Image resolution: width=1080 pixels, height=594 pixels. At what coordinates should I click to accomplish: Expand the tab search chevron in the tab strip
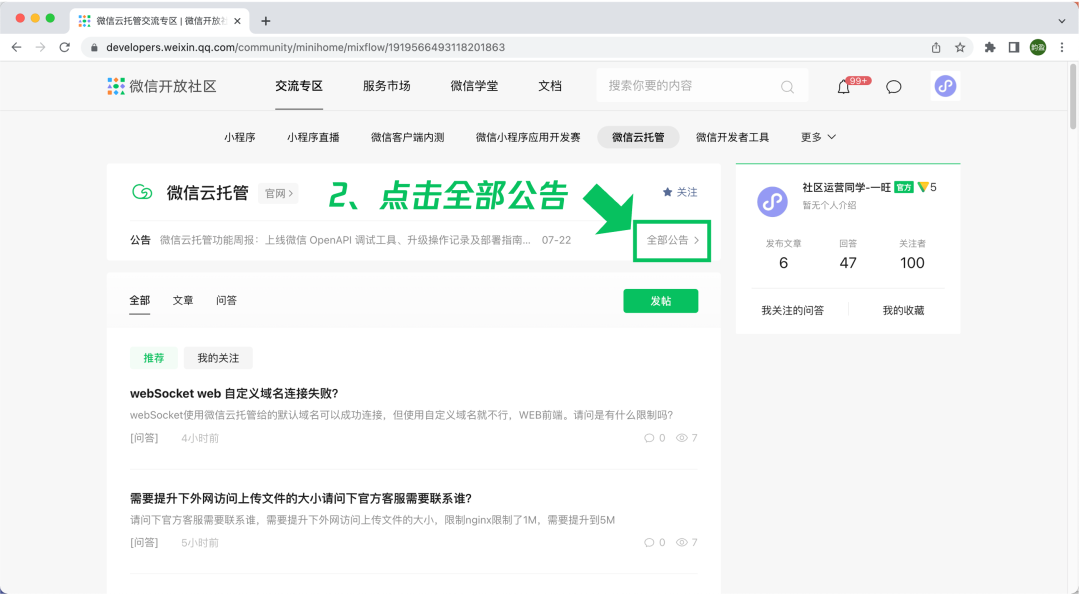pyautogui.click(x=1061, y=21)
